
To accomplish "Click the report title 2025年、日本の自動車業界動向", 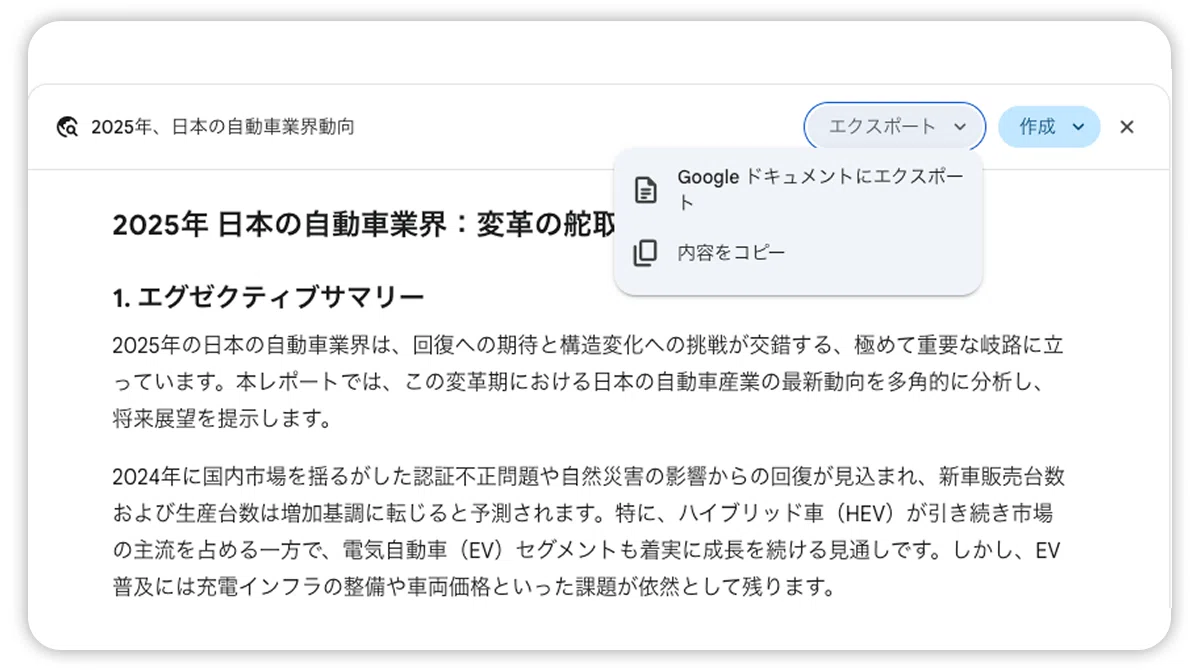I will (222, 127).
